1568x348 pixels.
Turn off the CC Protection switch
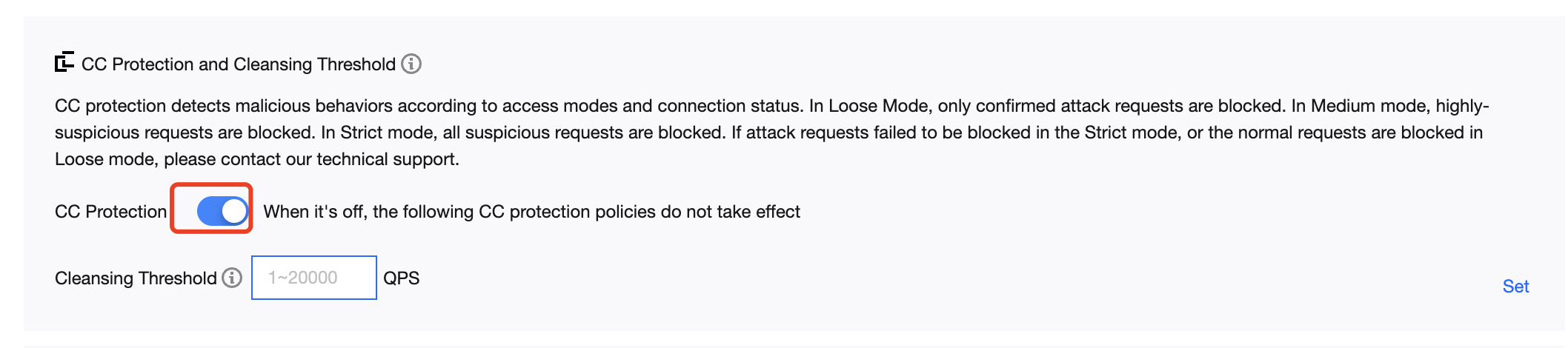pyautogui.click(x=222, y=211)
